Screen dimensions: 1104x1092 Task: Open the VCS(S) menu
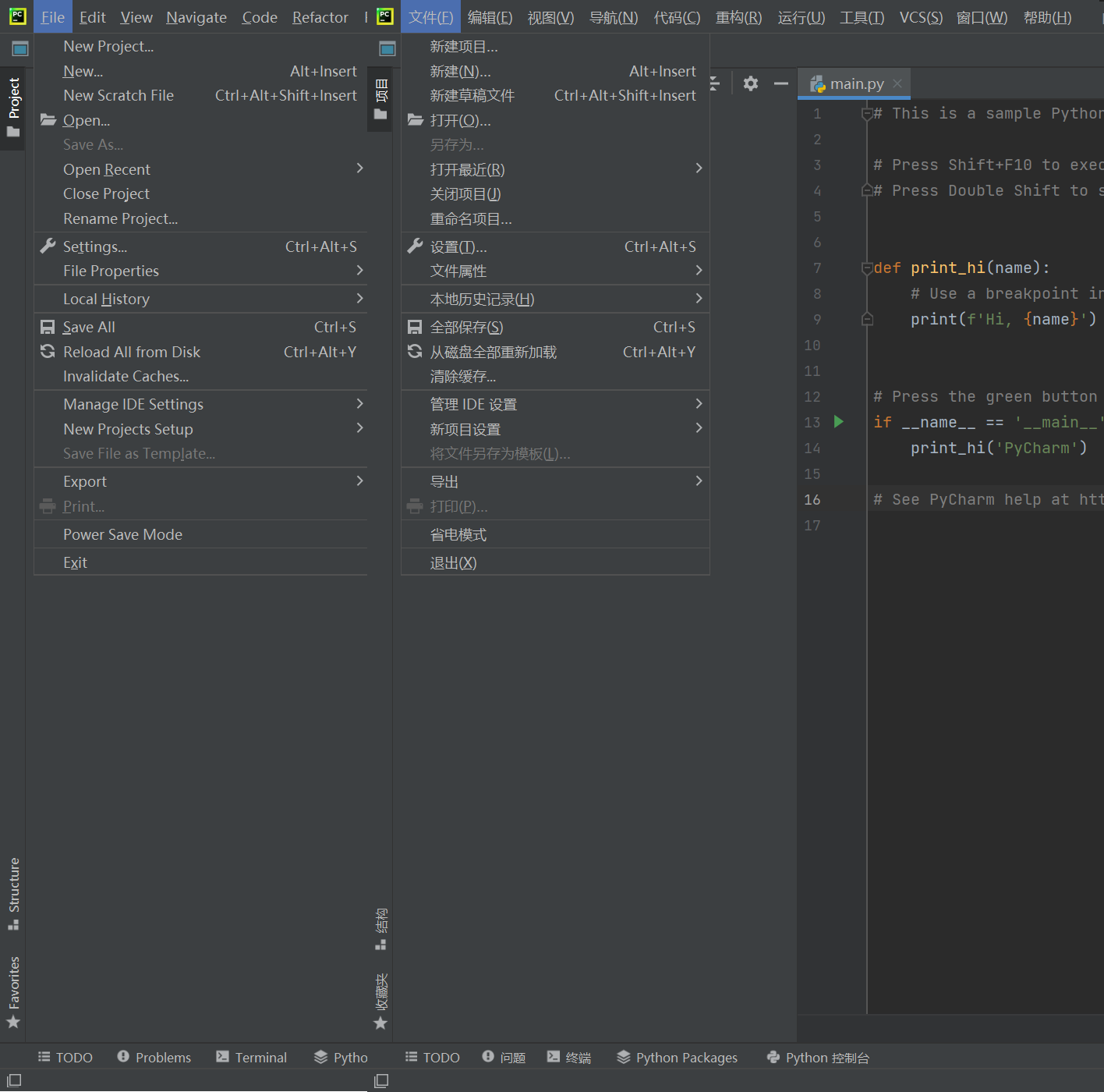[921, 17]
